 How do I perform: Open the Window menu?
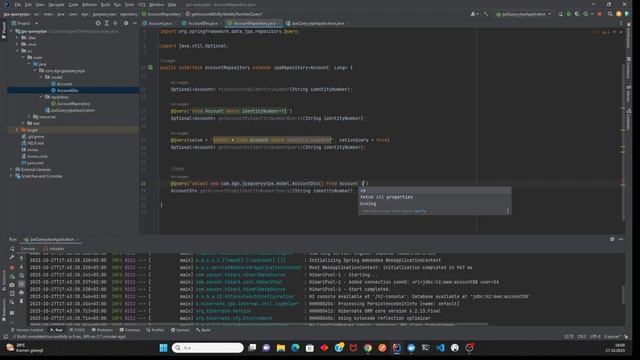(x=156, y=4)
